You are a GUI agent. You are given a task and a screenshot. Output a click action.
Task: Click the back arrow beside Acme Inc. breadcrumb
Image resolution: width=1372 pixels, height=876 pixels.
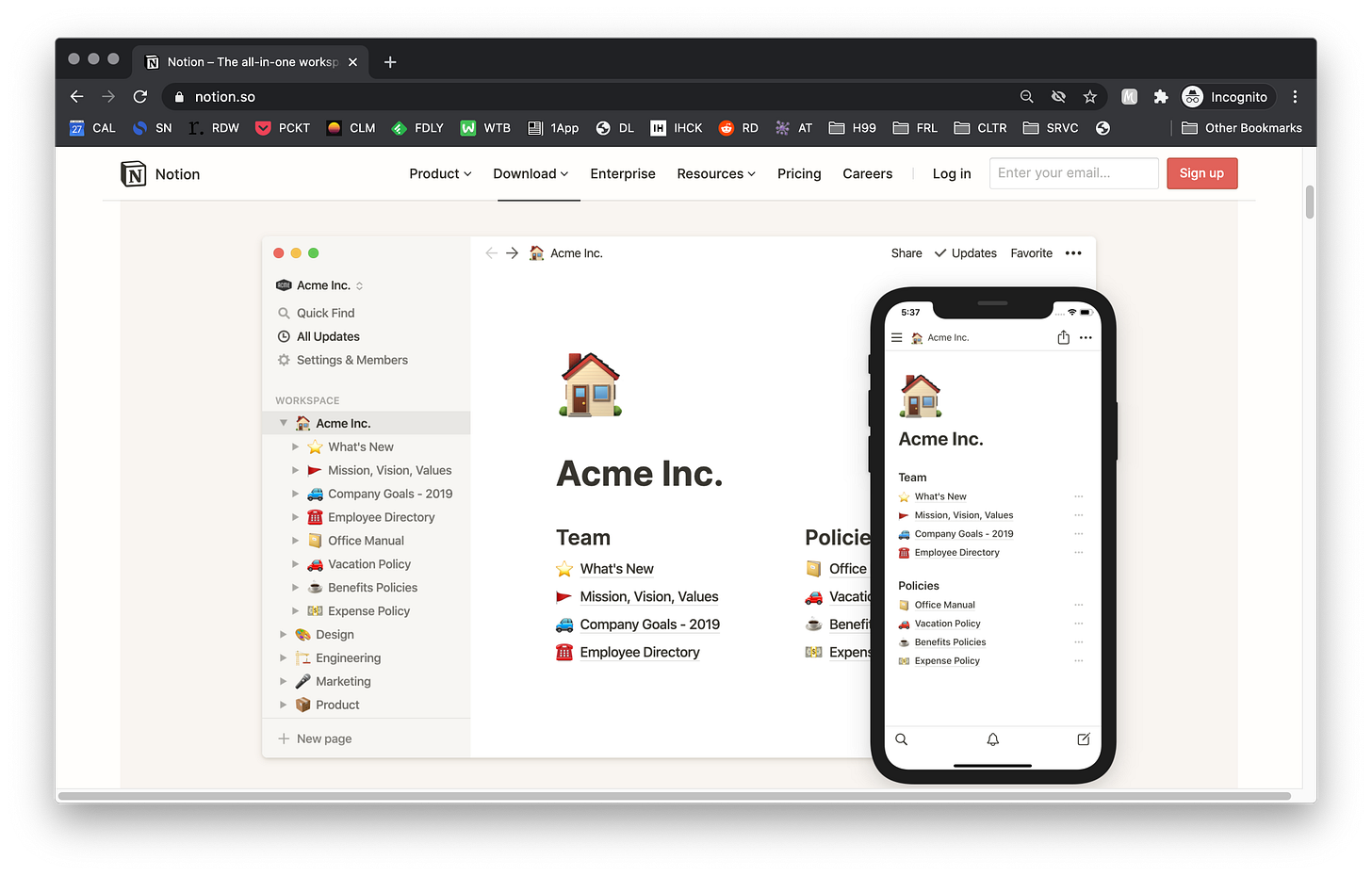491,253
